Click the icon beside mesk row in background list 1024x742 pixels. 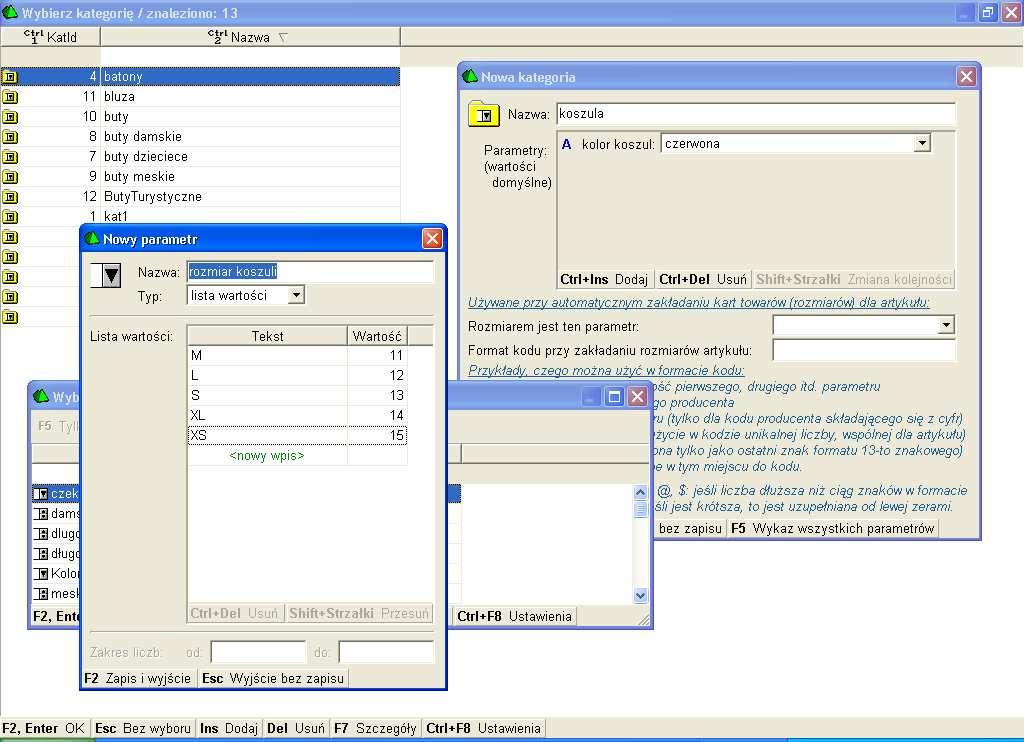[x=40, y=594]
